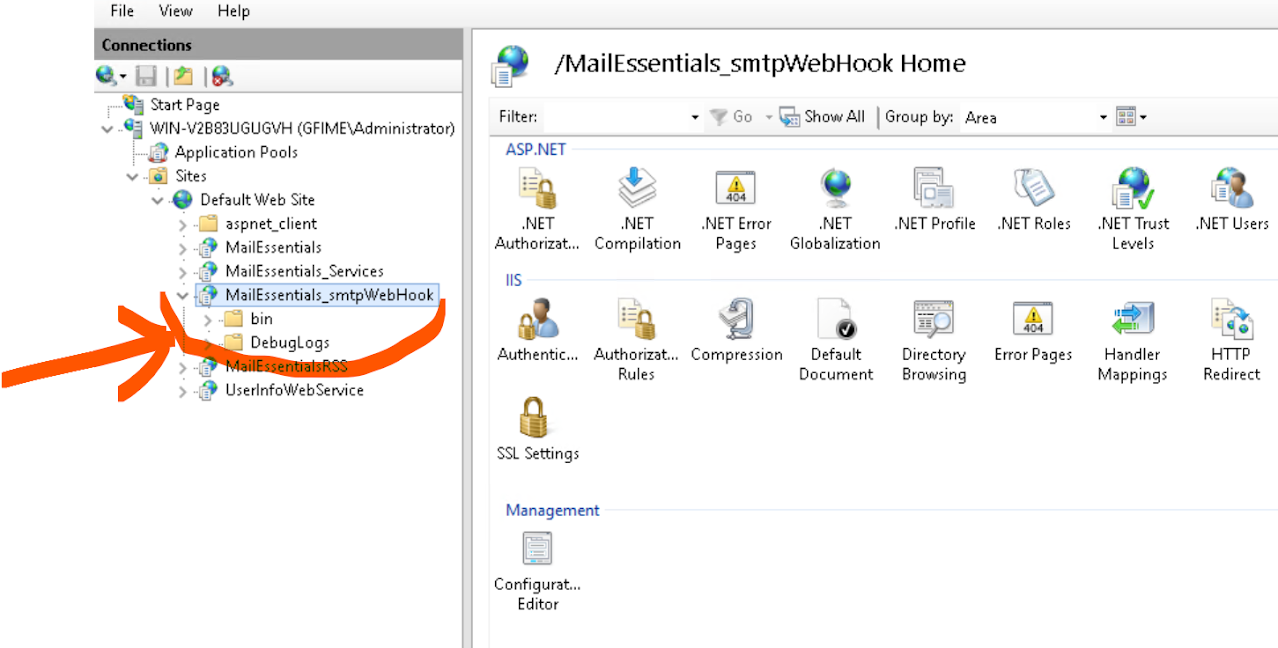The height and width of the screenshot is (648, 1278).
Task: Open the Default Document feature
Action: 835,319
